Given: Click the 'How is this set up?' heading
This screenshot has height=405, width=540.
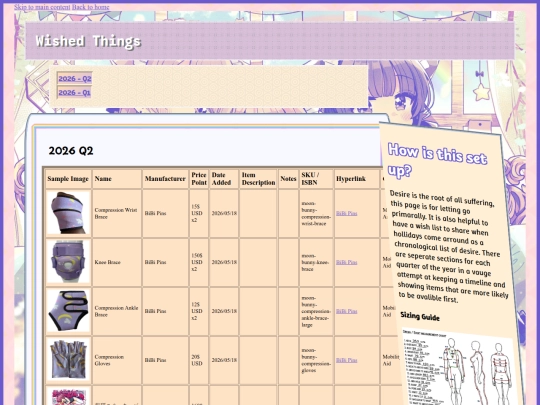Looking at the screenshot, I should [437, 160].
